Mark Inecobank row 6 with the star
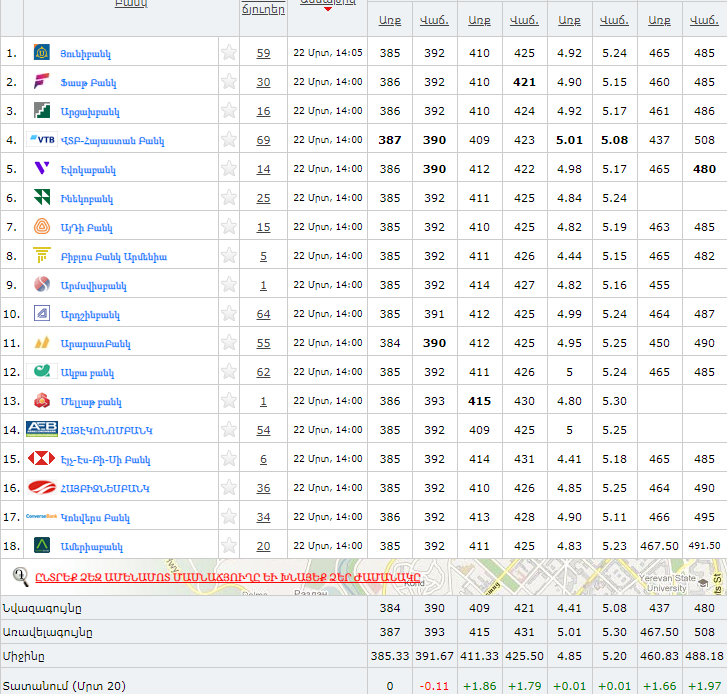The height and width of the screenshot is (694, 727). point(229,197)
